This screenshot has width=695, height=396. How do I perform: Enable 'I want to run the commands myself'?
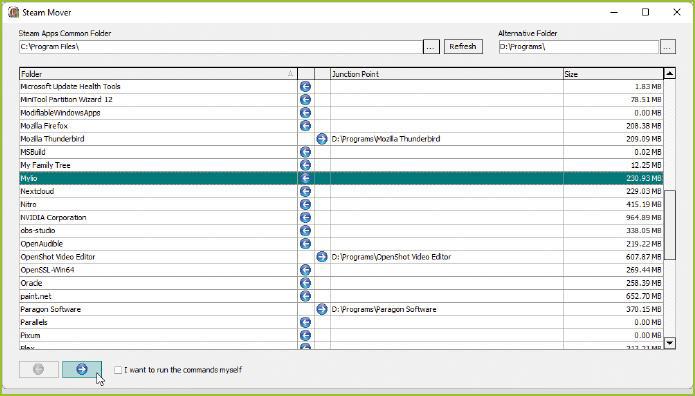click(x=117, y=370)
